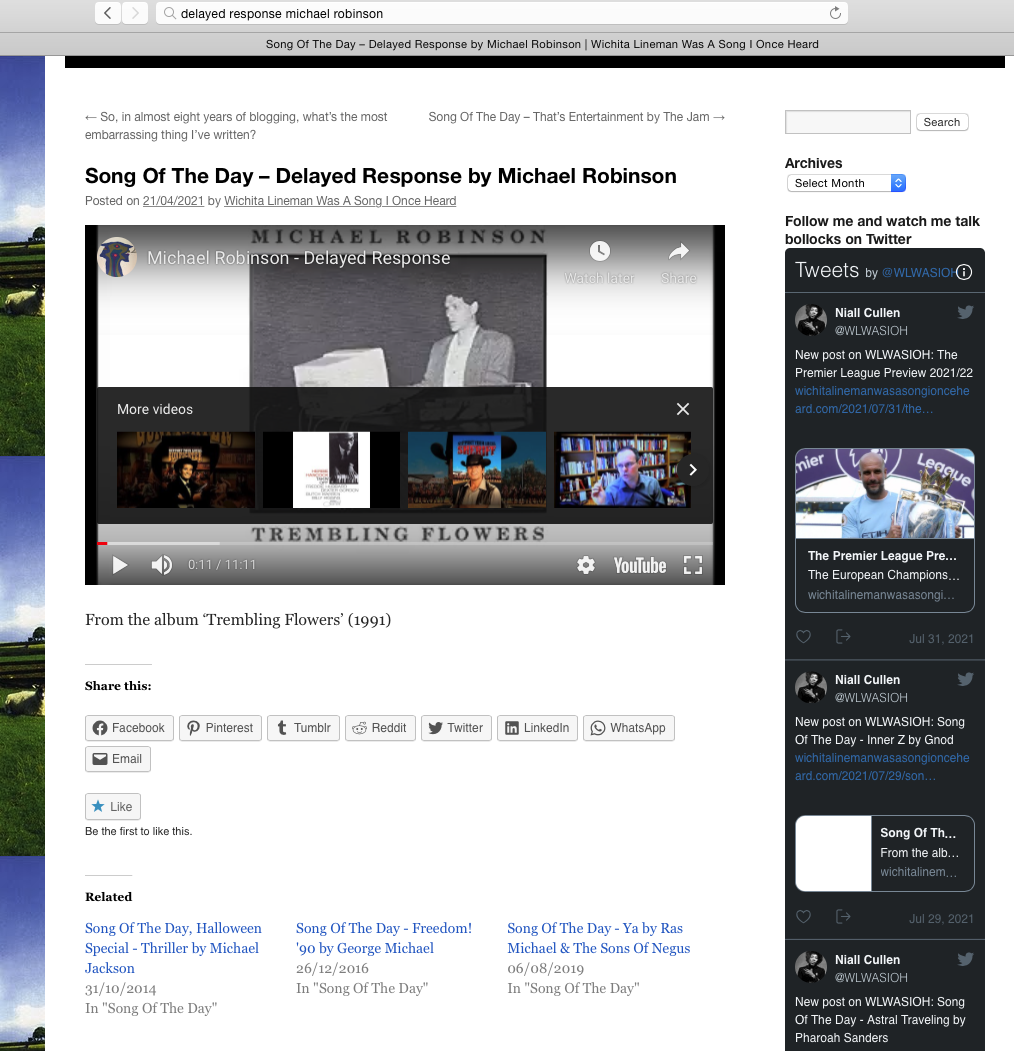1014x1051 pixels.
Task: Open the author link Wichita Lineman Was A Song
Action: tap(340, 201)
